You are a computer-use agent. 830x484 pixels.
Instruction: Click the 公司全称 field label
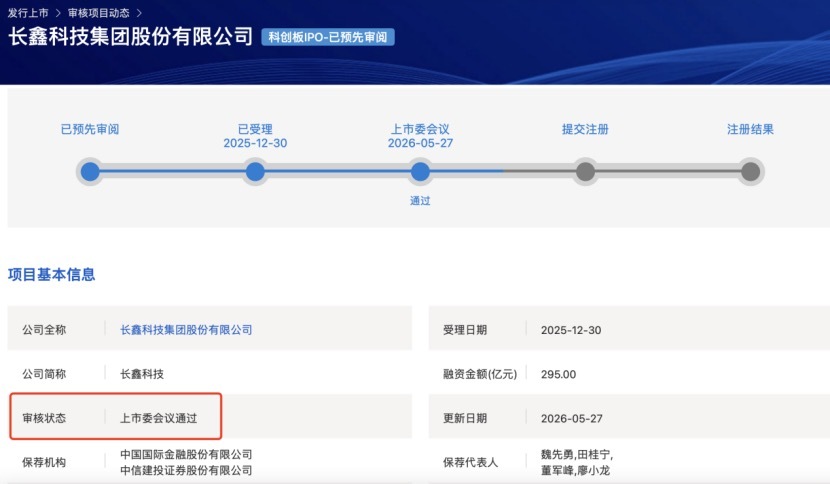44,330
